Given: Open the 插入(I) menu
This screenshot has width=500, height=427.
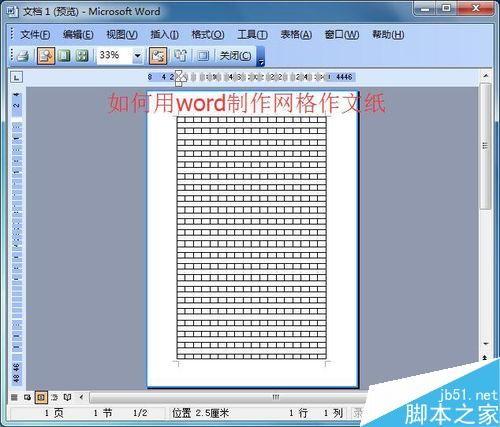Looking at the screenshot, I should (x=164, y=34).
